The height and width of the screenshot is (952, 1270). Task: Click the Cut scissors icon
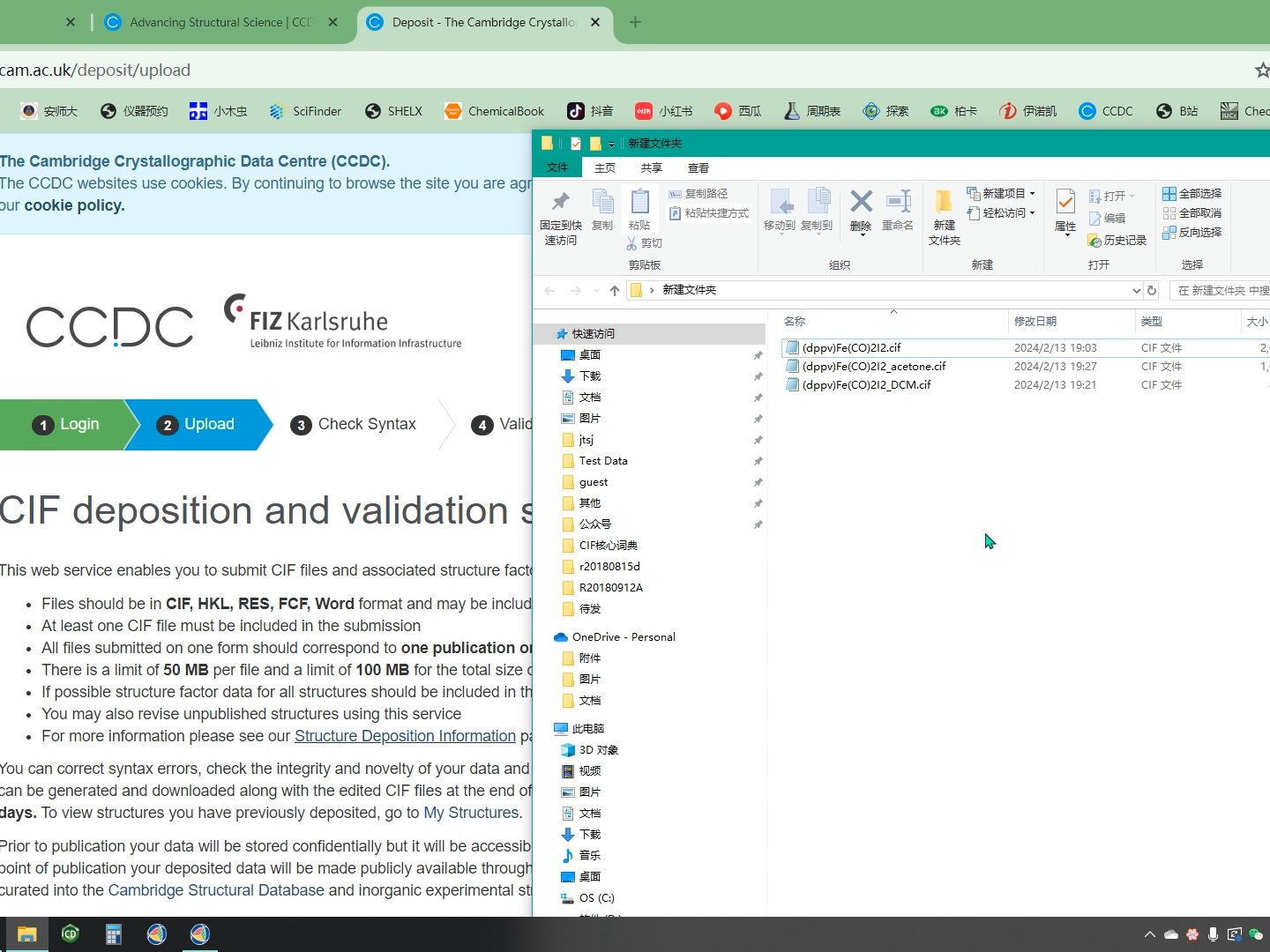(x=631, y=243)
